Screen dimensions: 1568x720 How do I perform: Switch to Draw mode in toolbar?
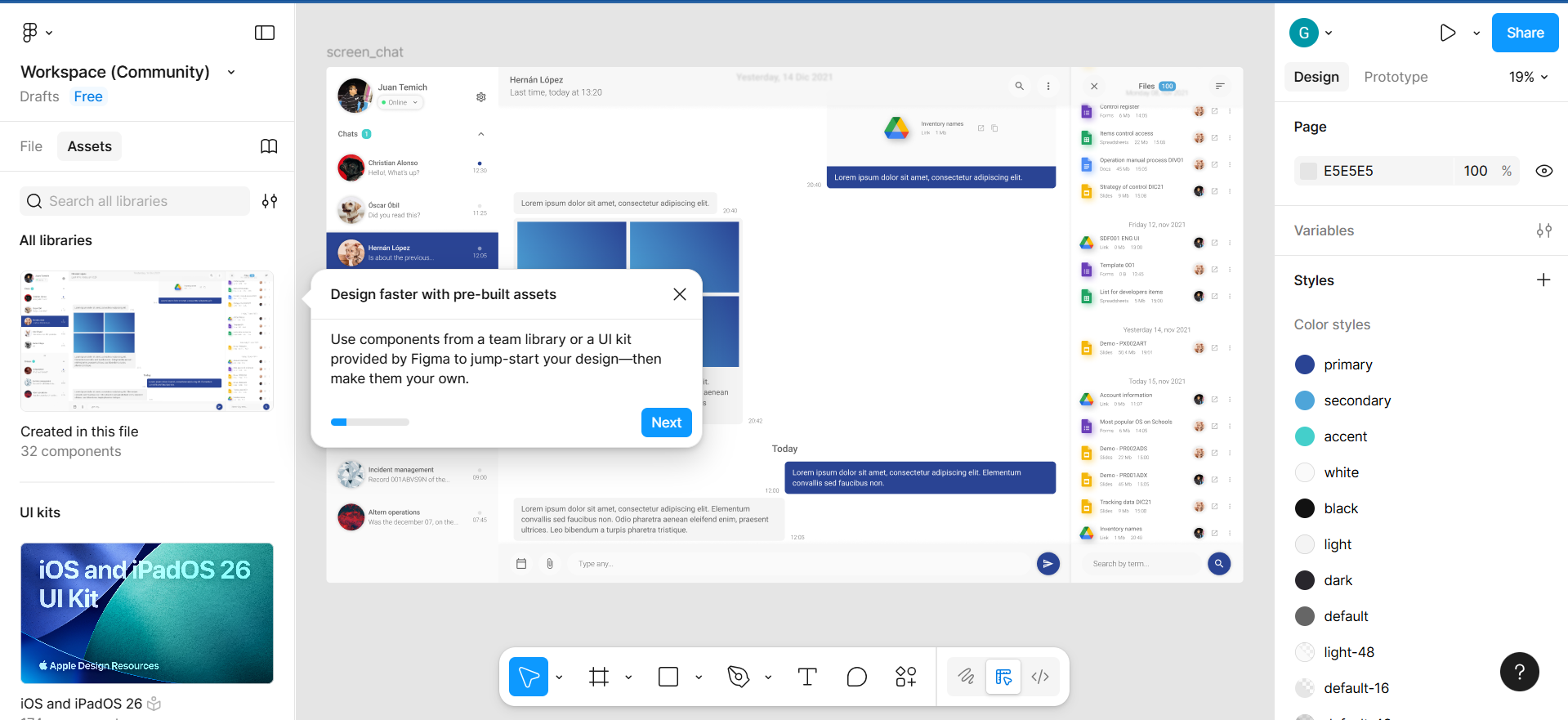[x=967, y=677]
